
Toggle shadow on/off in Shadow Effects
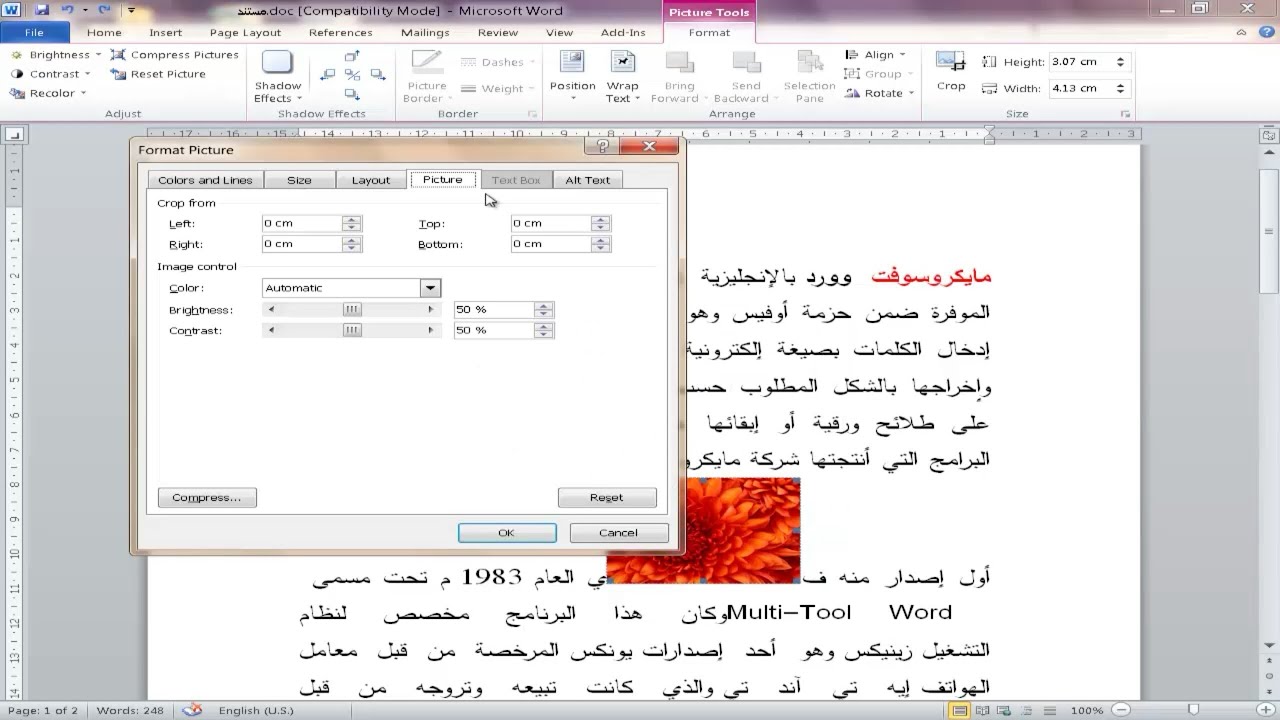352,75
